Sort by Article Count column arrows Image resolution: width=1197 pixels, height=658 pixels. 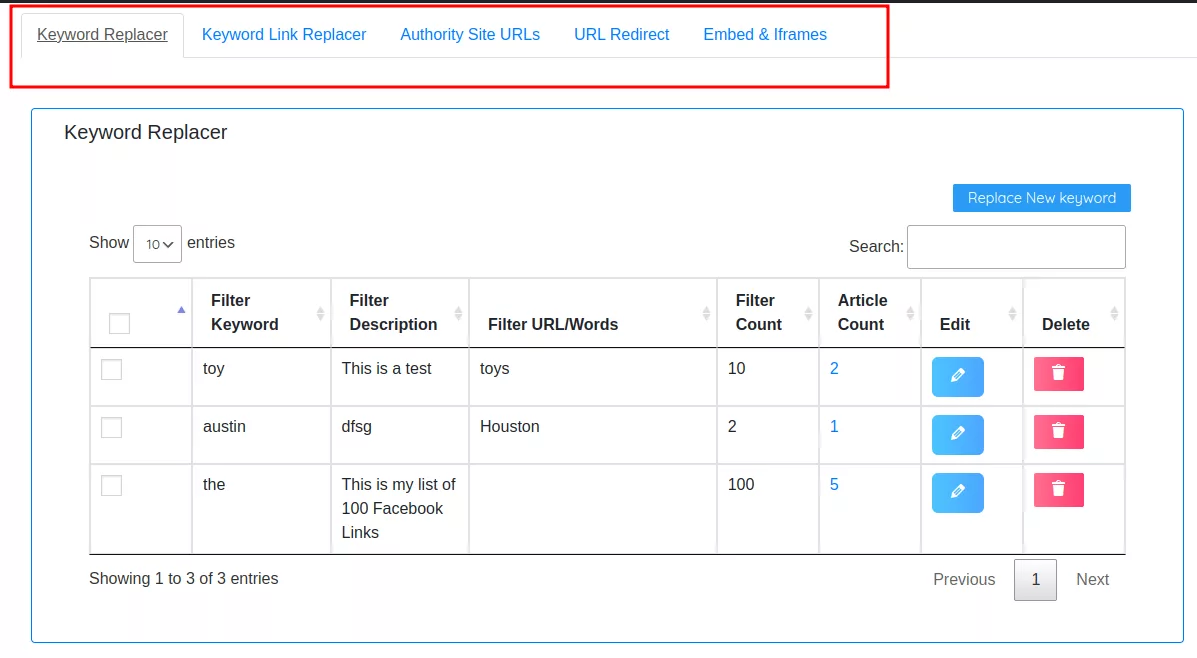910,313
